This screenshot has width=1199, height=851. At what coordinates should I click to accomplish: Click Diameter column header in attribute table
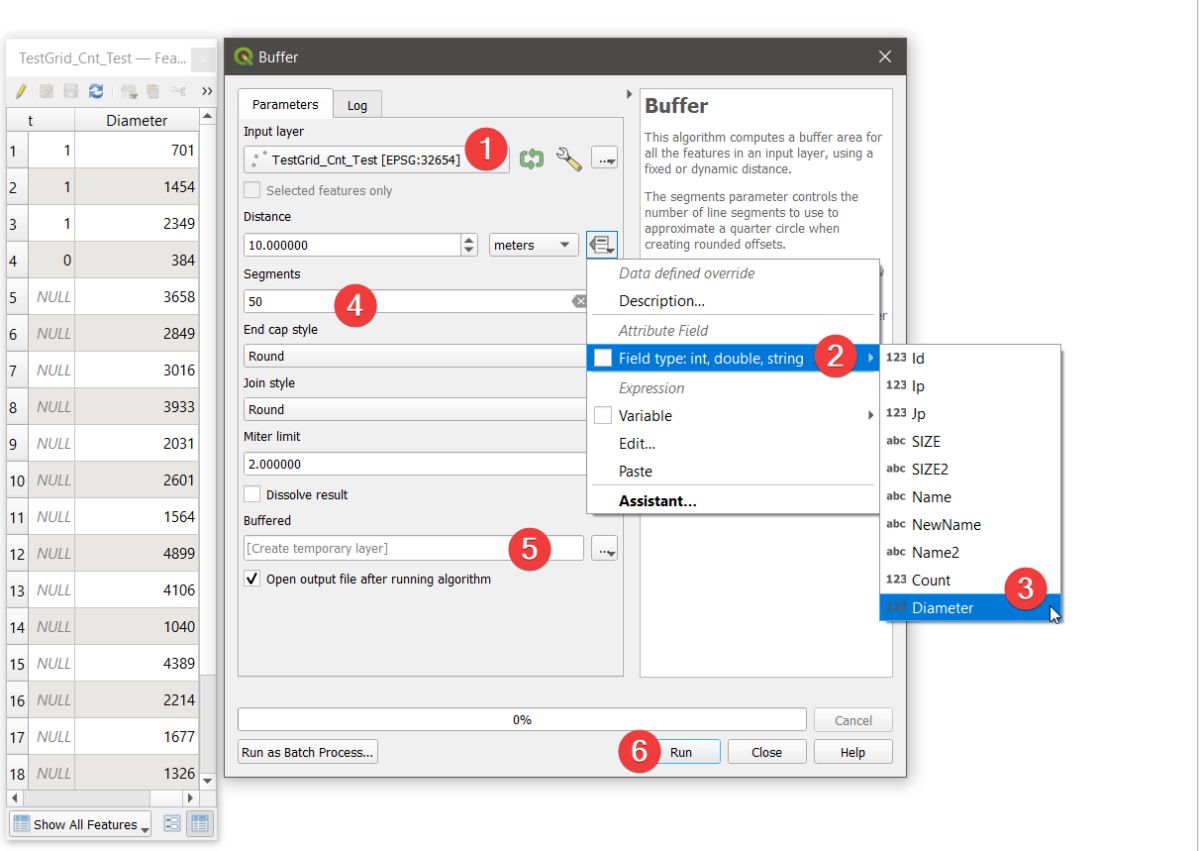pyautogui.click(x=136, y=120)
